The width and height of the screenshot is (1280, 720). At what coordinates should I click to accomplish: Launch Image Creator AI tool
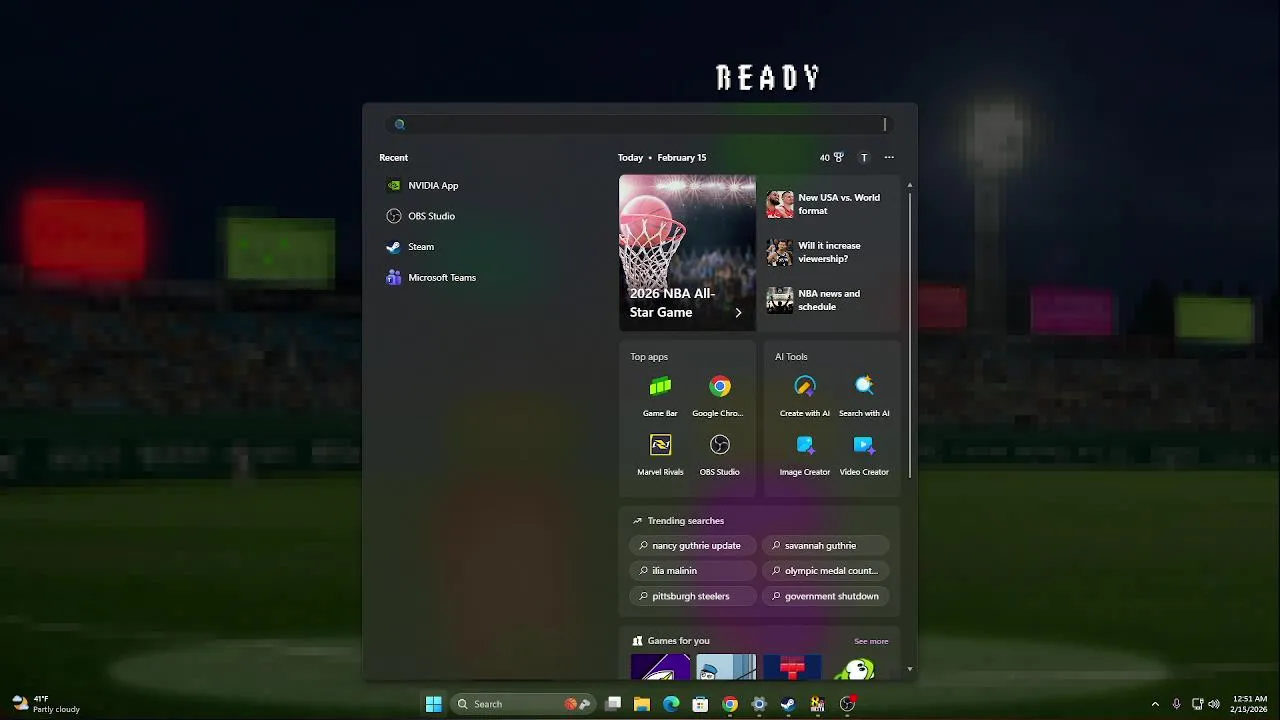coord(805,455)
